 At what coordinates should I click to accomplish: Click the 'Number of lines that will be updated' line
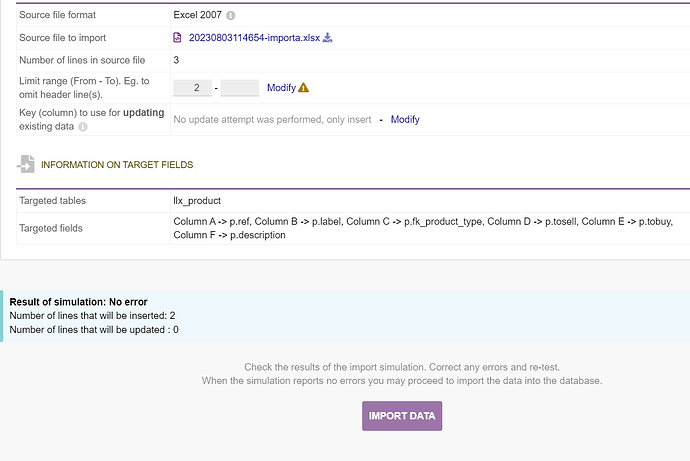pos(93,329)
